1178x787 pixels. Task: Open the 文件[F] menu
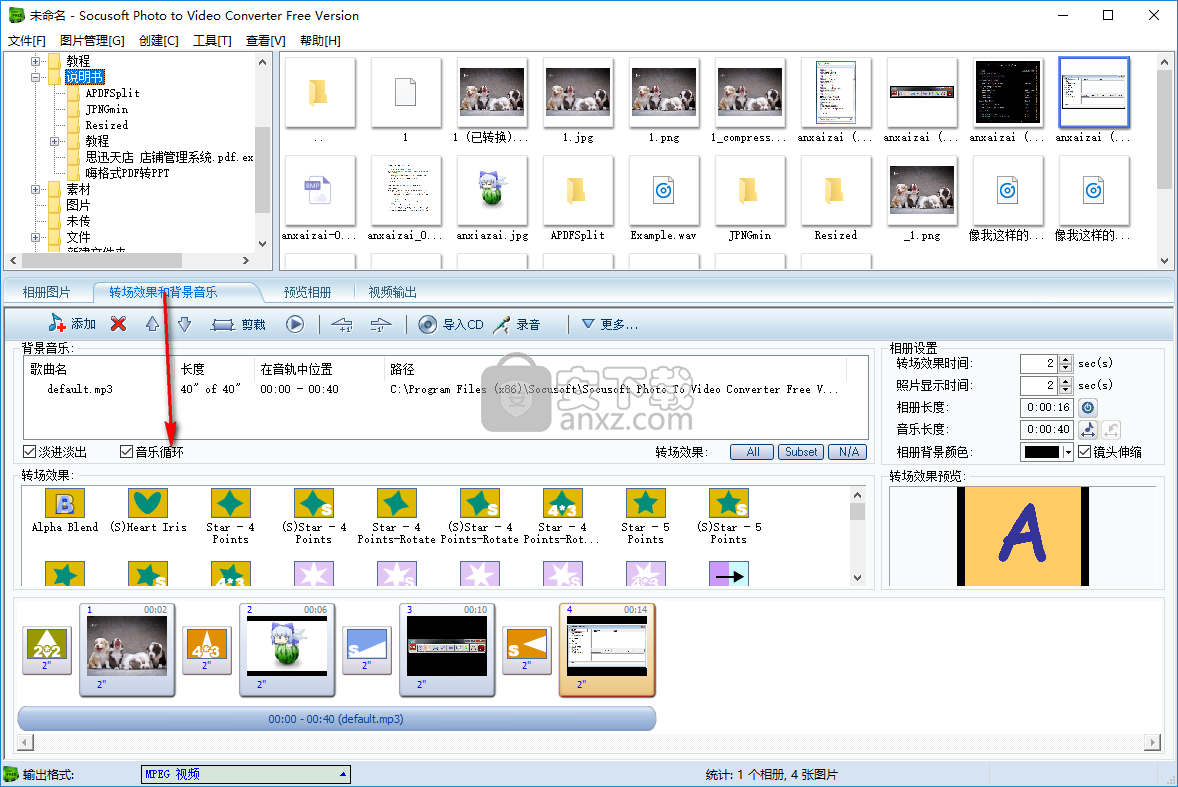[27, 41]
